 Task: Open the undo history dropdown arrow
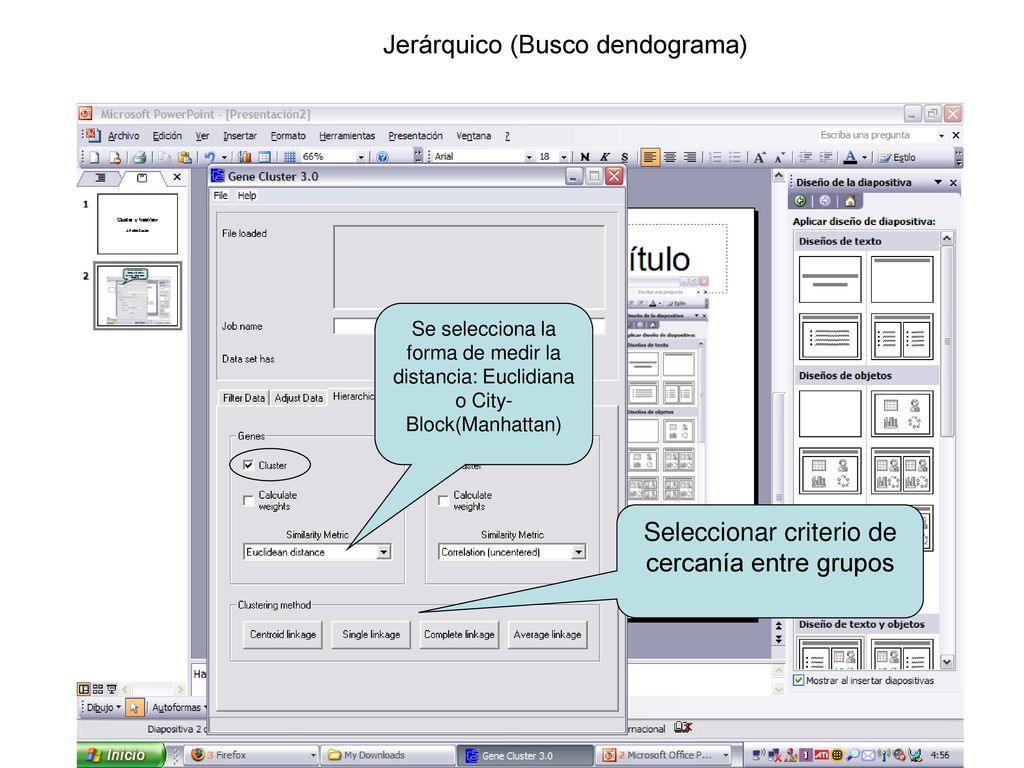pyautogui.click(x=224, y=157)
